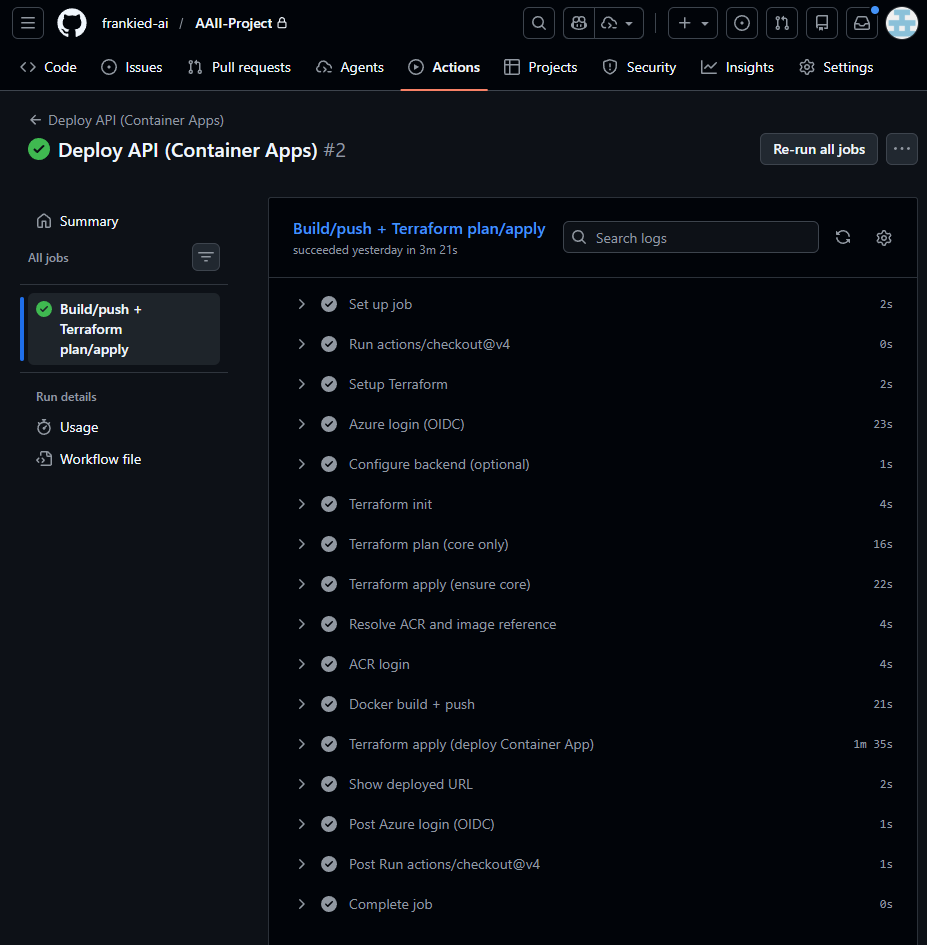This screenshot has height=945, width=927.
Task: Click the Re-run all jobs button
Action: pos(818,148)
